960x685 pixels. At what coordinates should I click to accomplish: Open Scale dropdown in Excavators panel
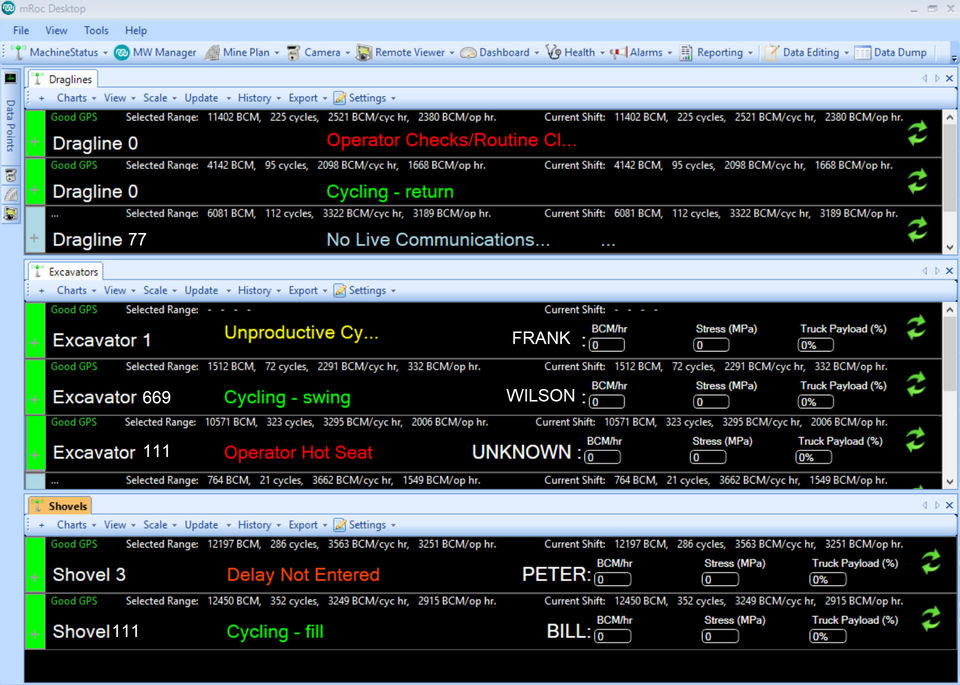pyautogui.click(x=160, y=291)
